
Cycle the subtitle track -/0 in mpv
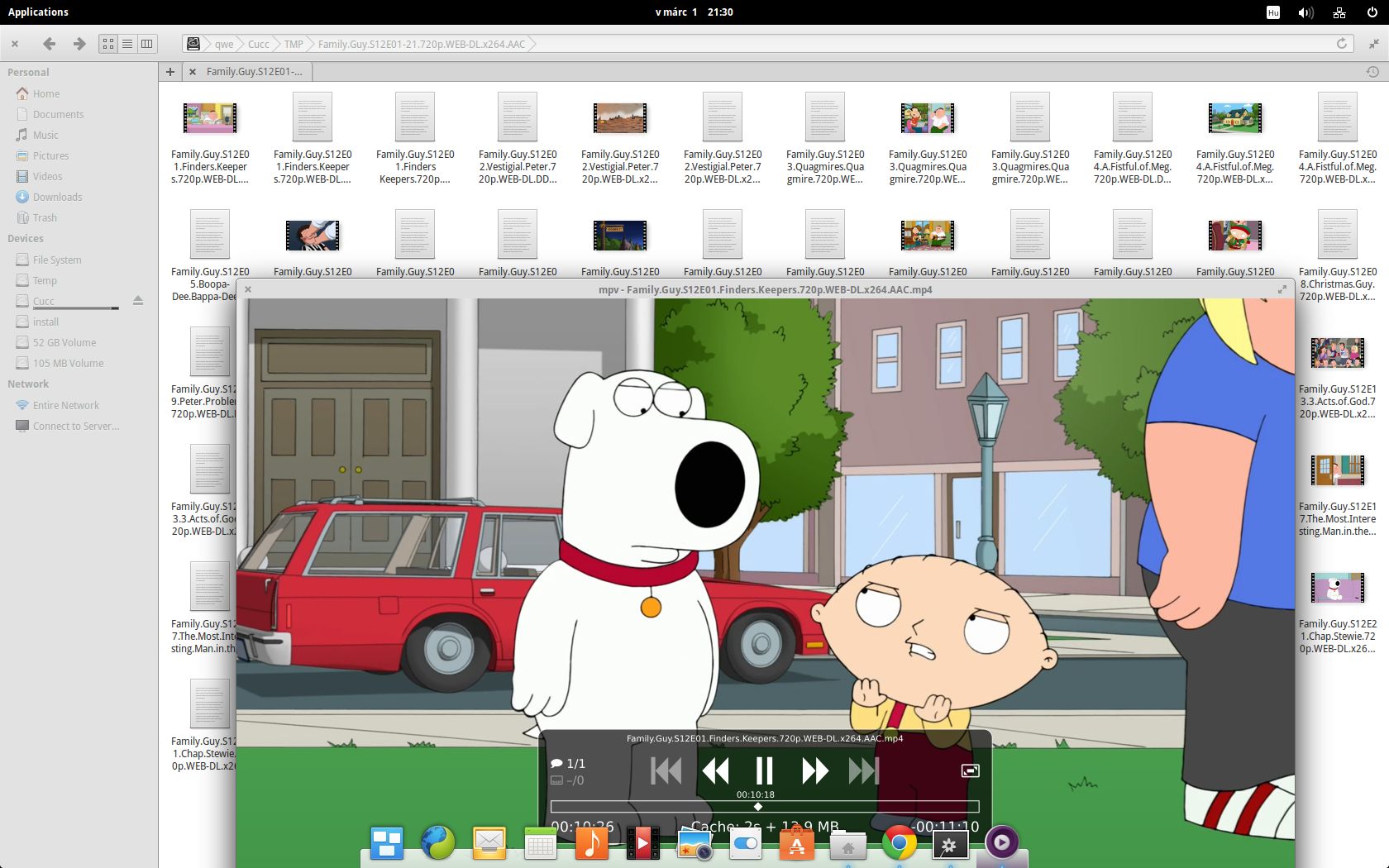(568, 780)
